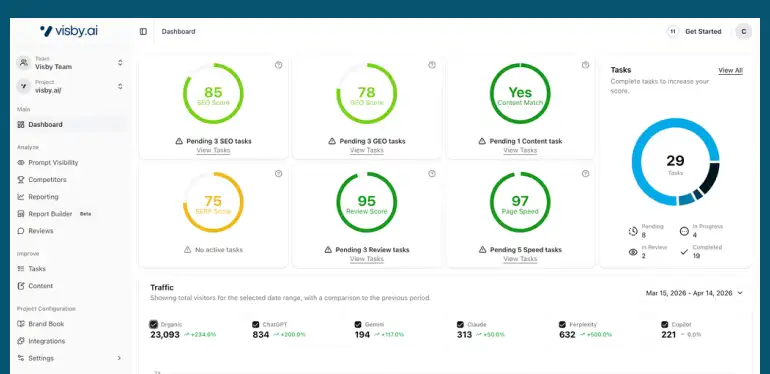Viewport: 770px width, 374px height.
Task: Click the visby.ai logo
Action: coord(69,31)
